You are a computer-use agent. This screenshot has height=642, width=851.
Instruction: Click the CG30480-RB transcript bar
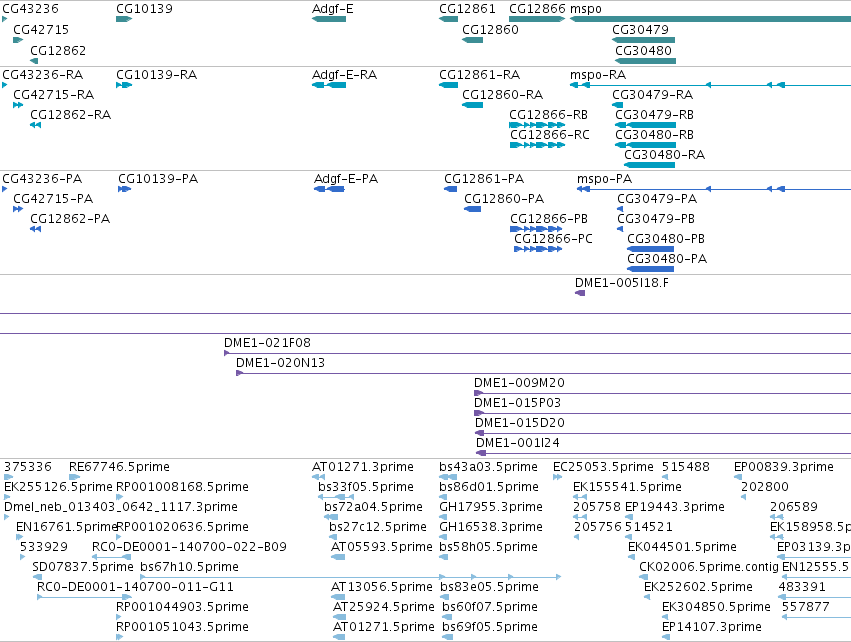[645, 145]
